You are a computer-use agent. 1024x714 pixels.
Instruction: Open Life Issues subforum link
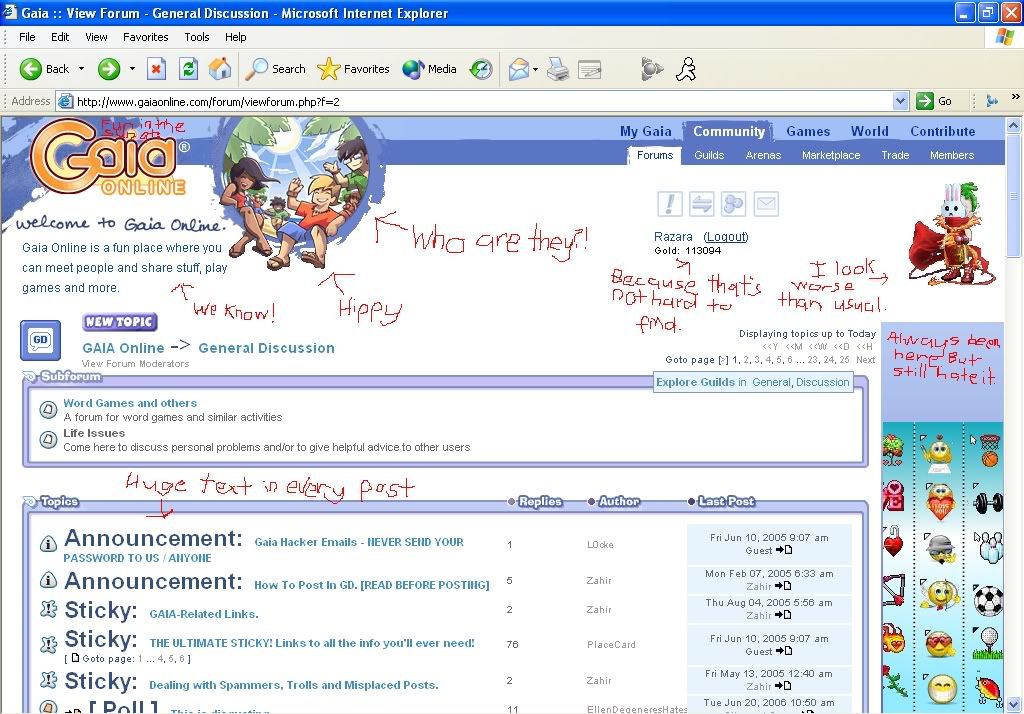coord(94,433)
